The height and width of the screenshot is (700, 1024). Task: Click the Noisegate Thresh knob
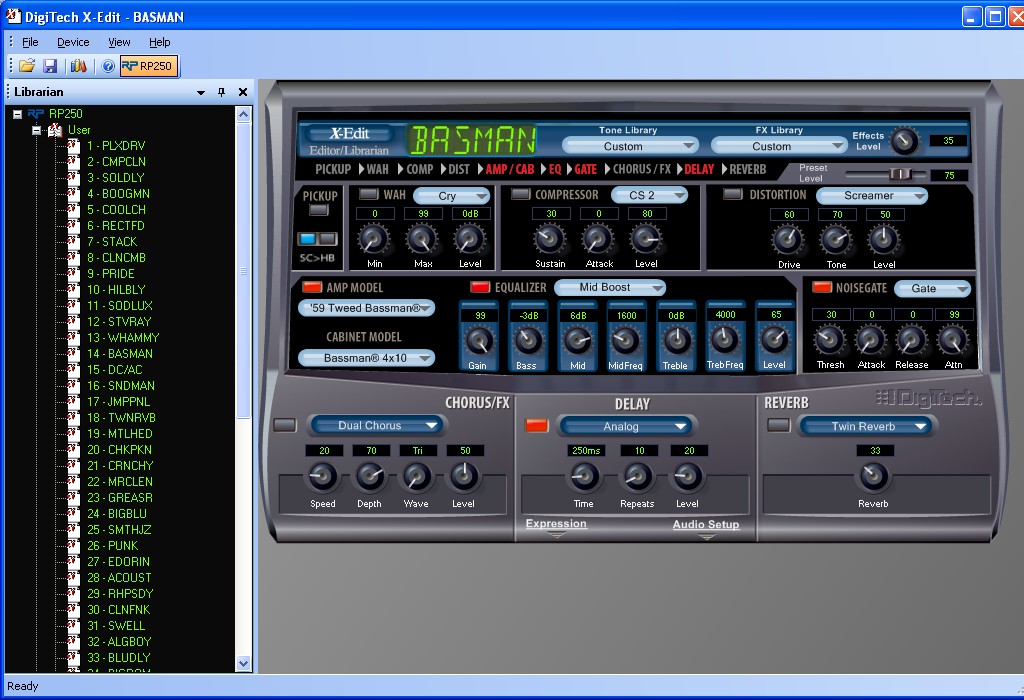point(829,340)
